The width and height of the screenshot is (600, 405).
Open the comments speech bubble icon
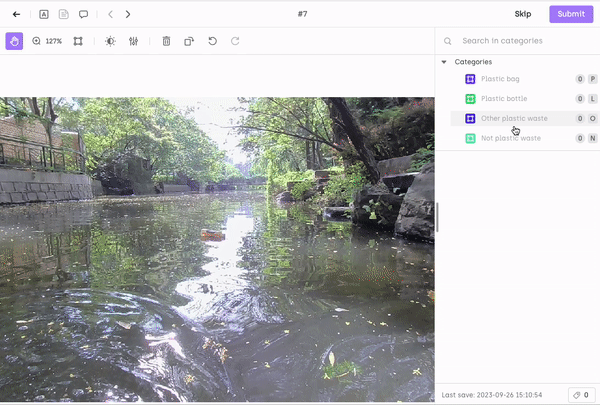pyautogui.click(x=83, y=14)
